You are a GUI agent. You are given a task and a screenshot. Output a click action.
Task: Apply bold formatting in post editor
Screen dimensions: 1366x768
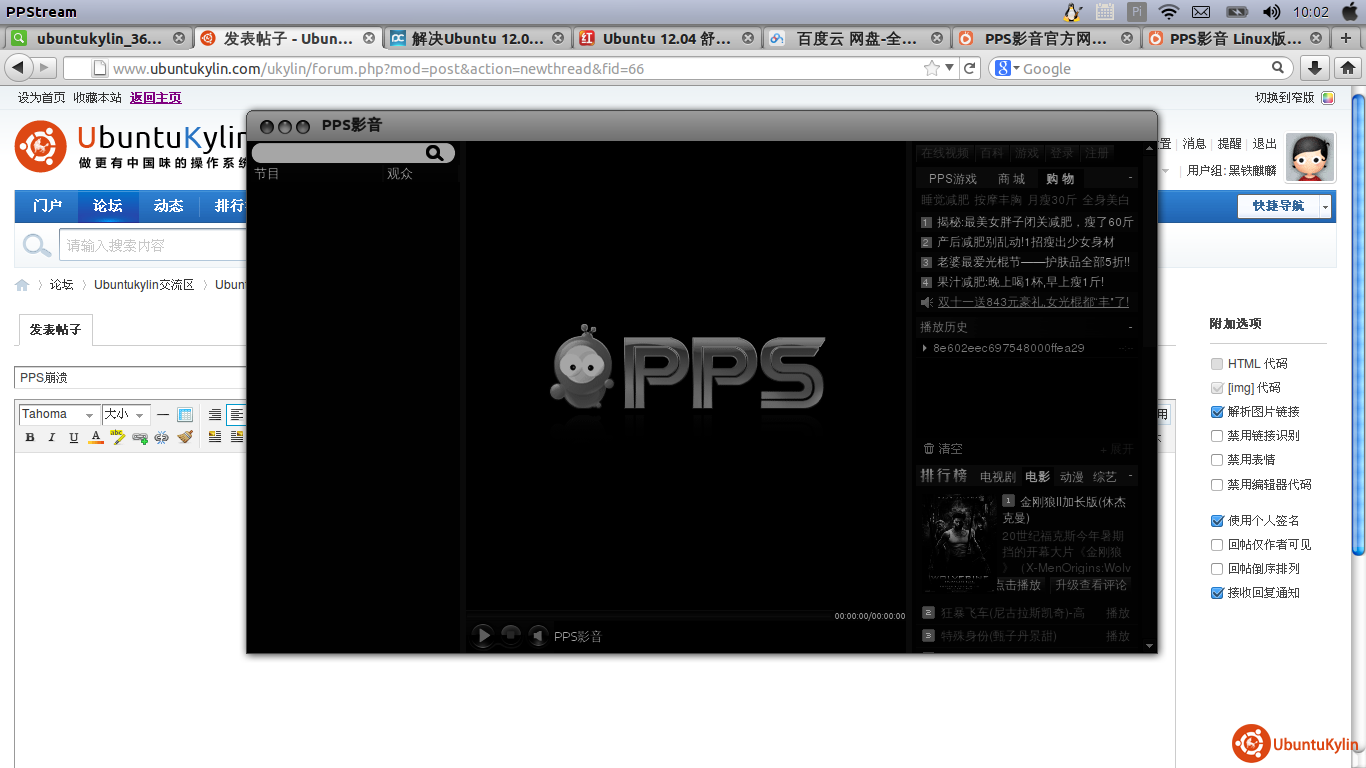tap(30, 437)
